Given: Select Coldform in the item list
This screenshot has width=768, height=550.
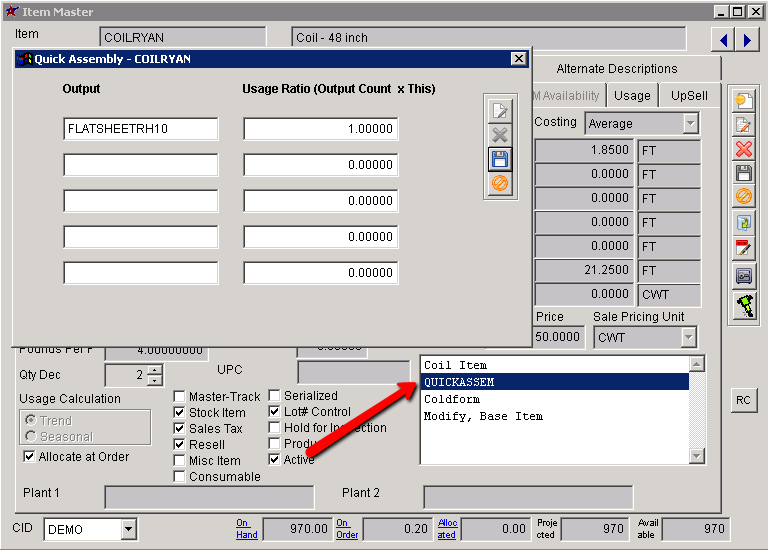Looking at the screenshot, I should tap(452, 399).
